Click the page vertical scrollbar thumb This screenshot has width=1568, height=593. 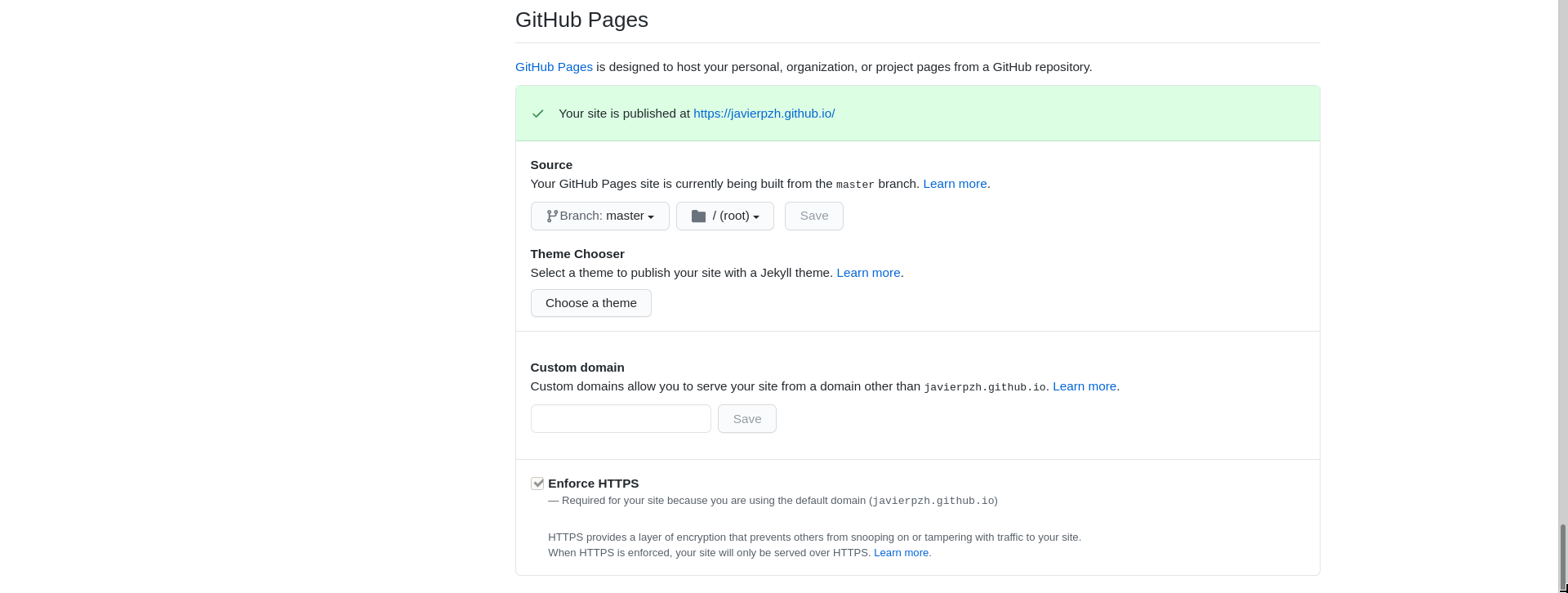pyautogui.click(x=1563, y=557)
